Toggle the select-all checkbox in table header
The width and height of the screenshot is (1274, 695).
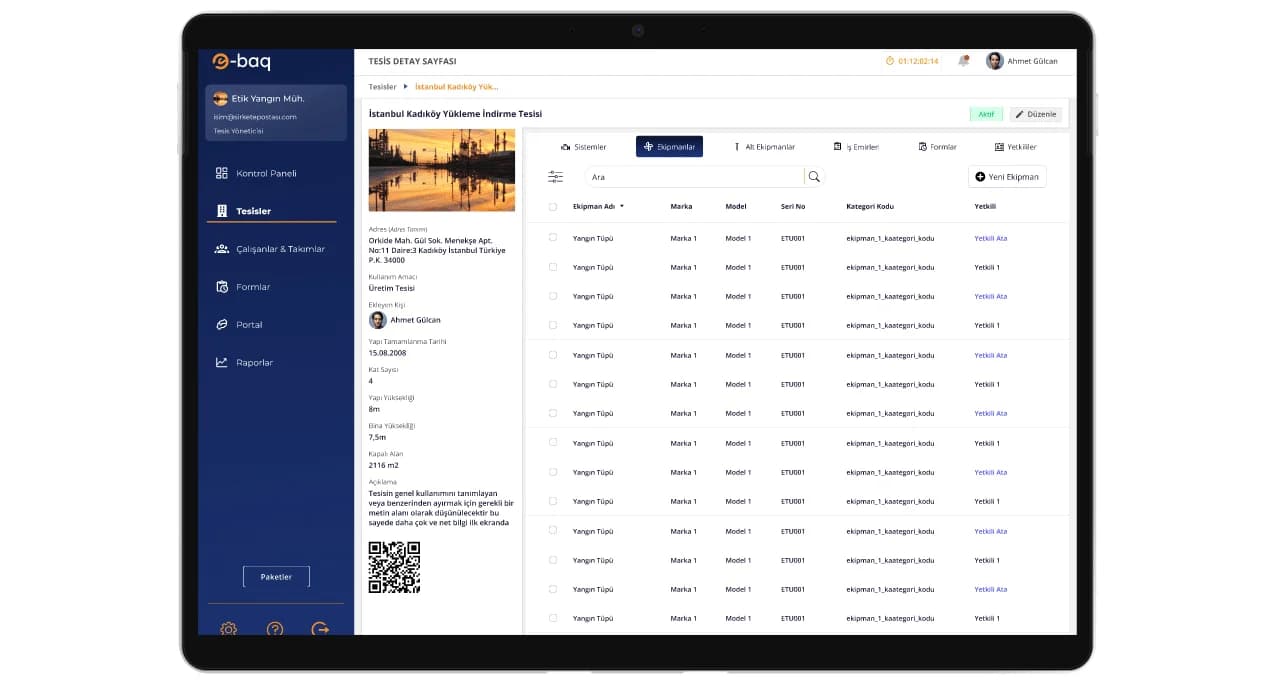tap(553, 207)
